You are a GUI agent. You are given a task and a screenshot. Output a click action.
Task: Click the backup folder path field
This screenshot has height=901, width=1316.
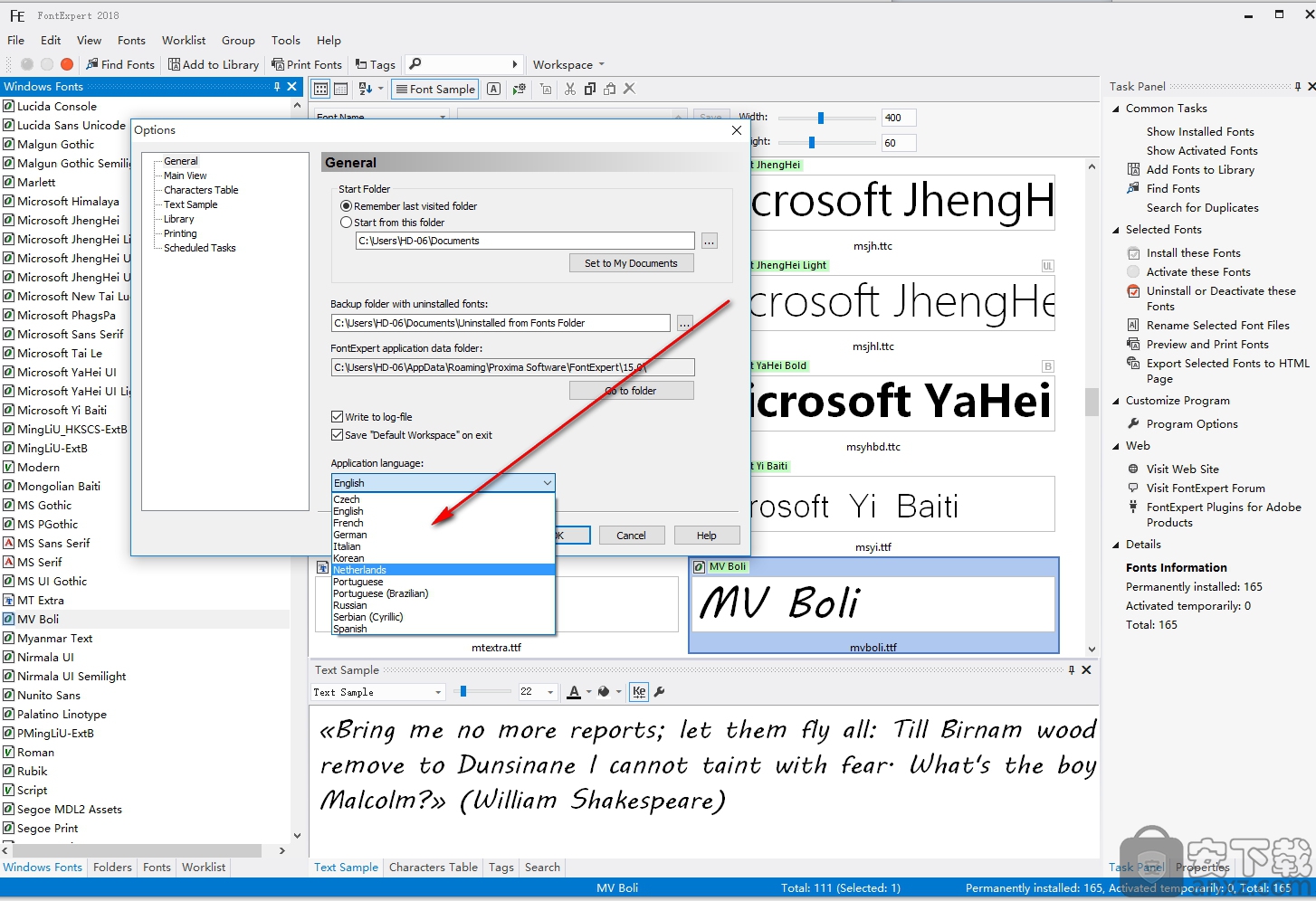point(501,323)
